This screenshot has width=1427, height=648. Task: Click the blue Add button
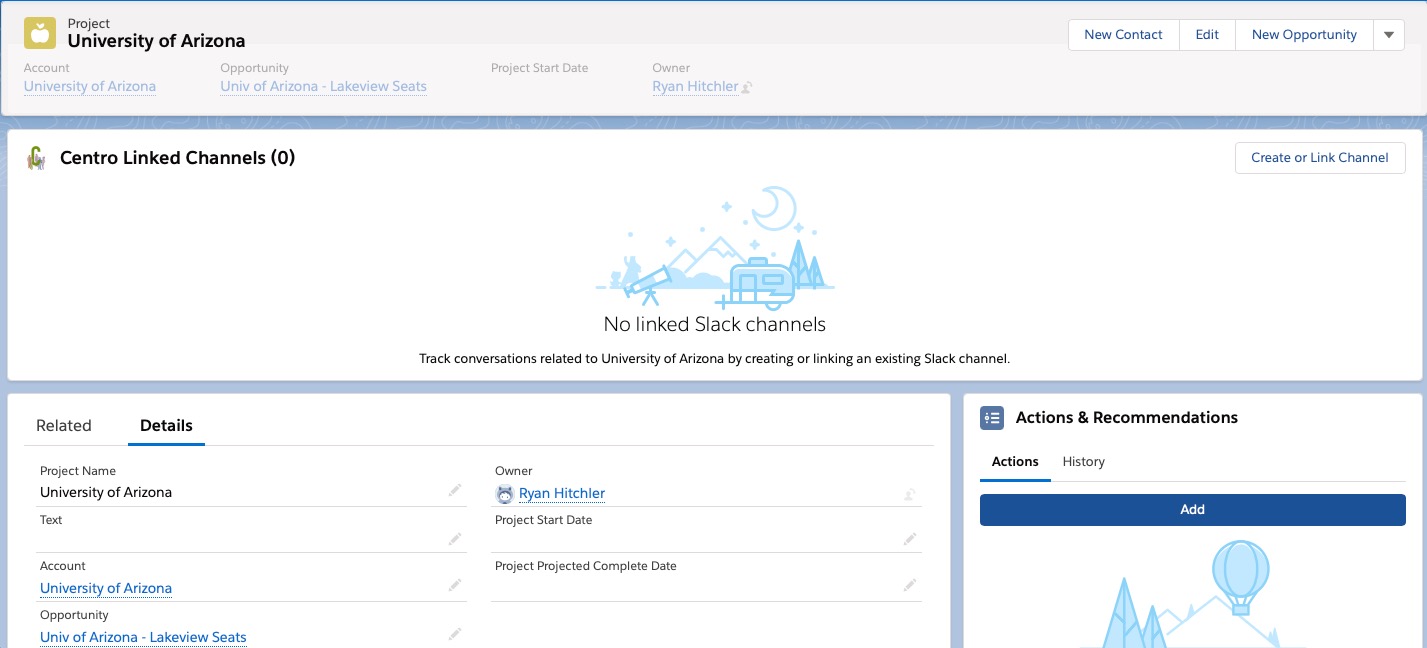point(1192,509)
